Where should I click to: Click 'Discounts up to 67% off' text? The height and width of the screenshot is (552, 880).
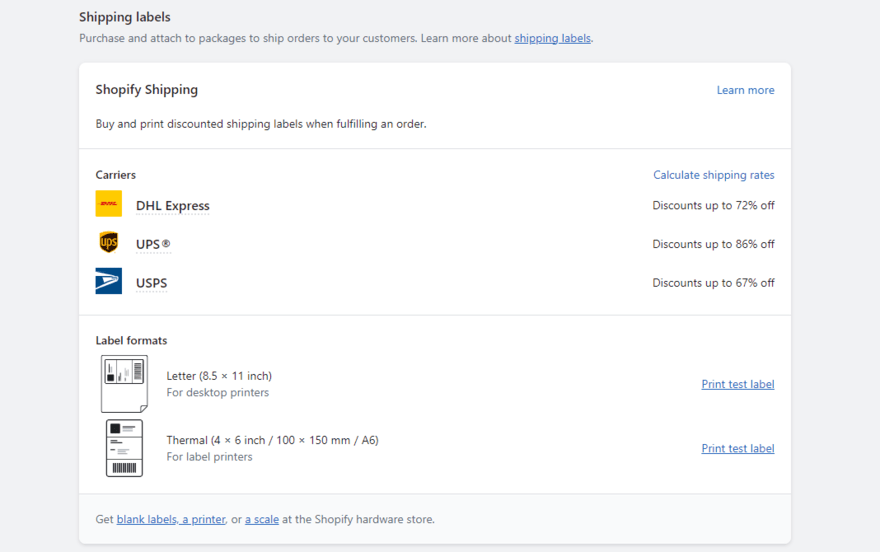pyautogui.click(x=713, y=283)
